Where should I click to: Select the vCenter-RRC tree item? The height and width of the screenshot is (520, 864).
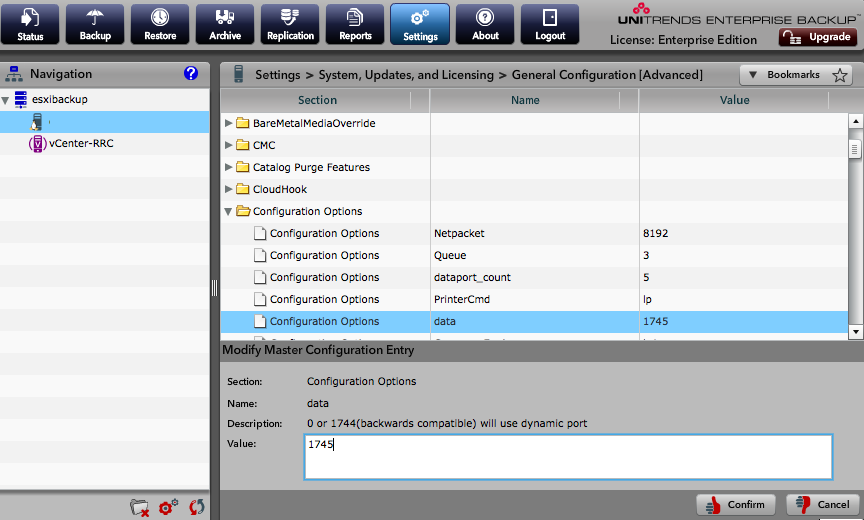tap(81, 143)
